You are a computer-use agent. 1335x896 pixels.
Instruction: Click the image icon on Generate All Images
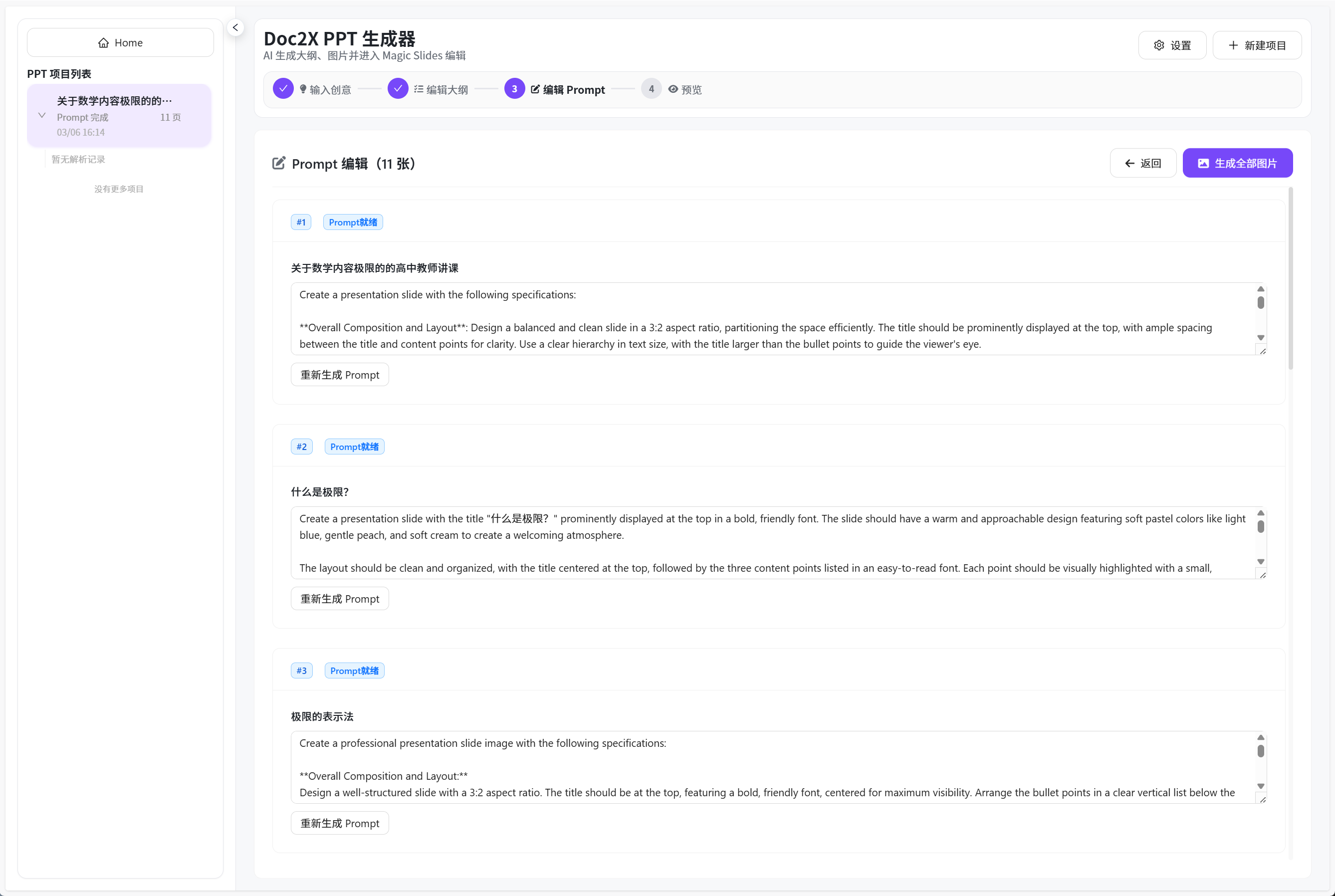pos(1203,164)
